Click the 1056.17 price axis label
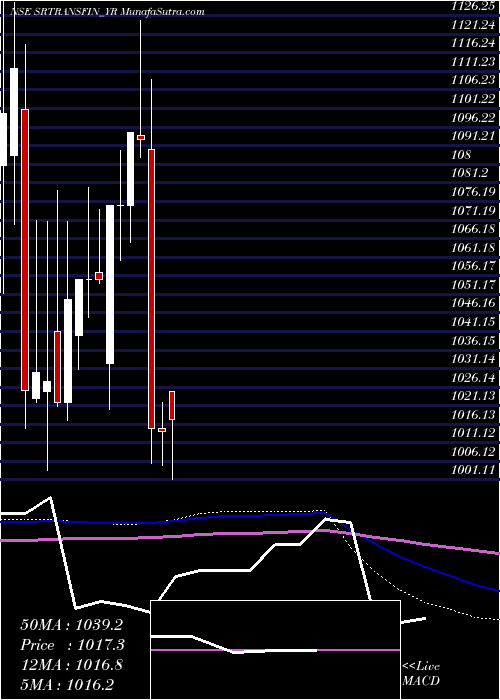The image size is (500, 700). click(474, 266)
